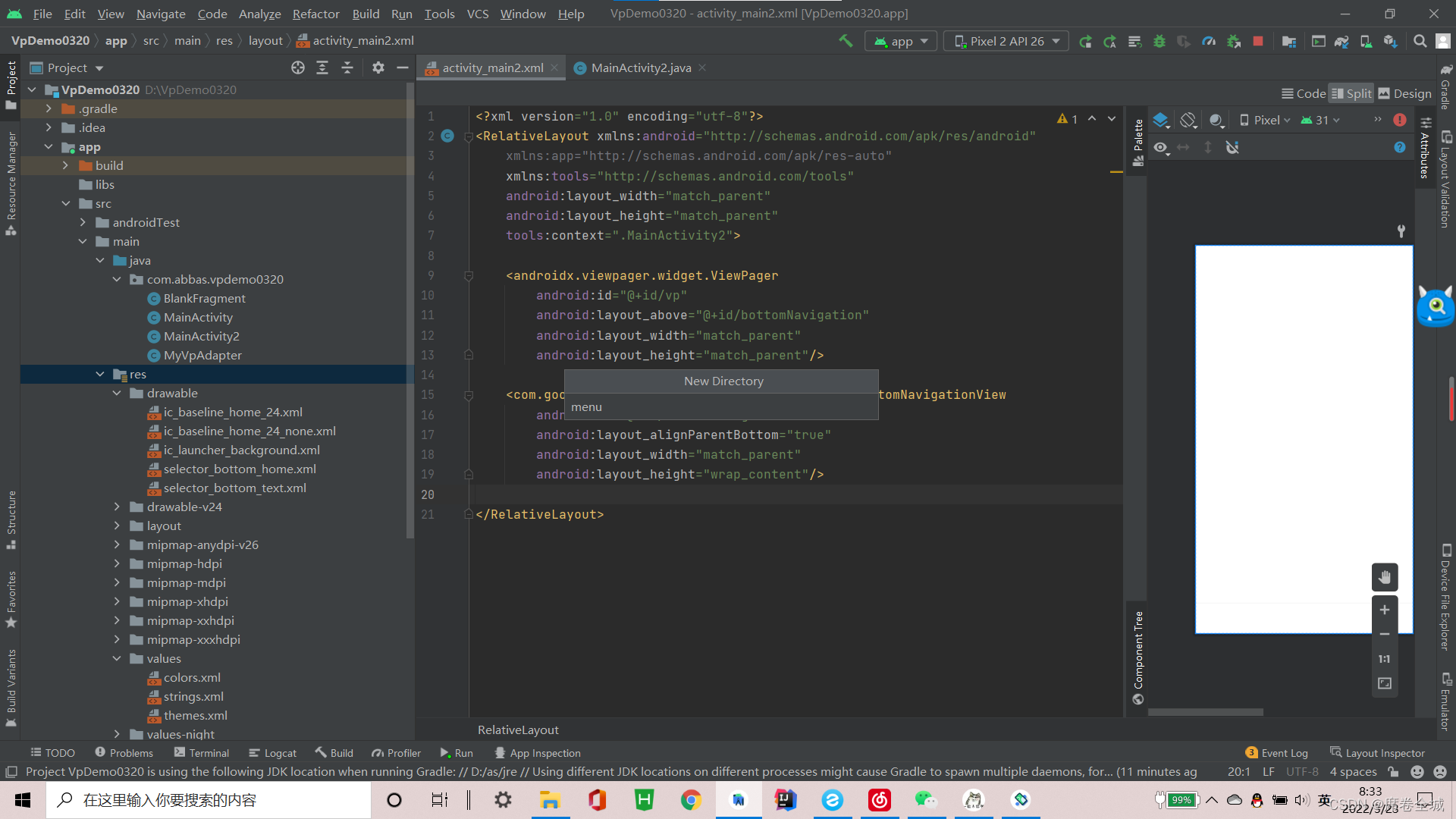The image size is (1456, 819).
Task: Open the Night Mode selector icon
Action: point(1216,120)
